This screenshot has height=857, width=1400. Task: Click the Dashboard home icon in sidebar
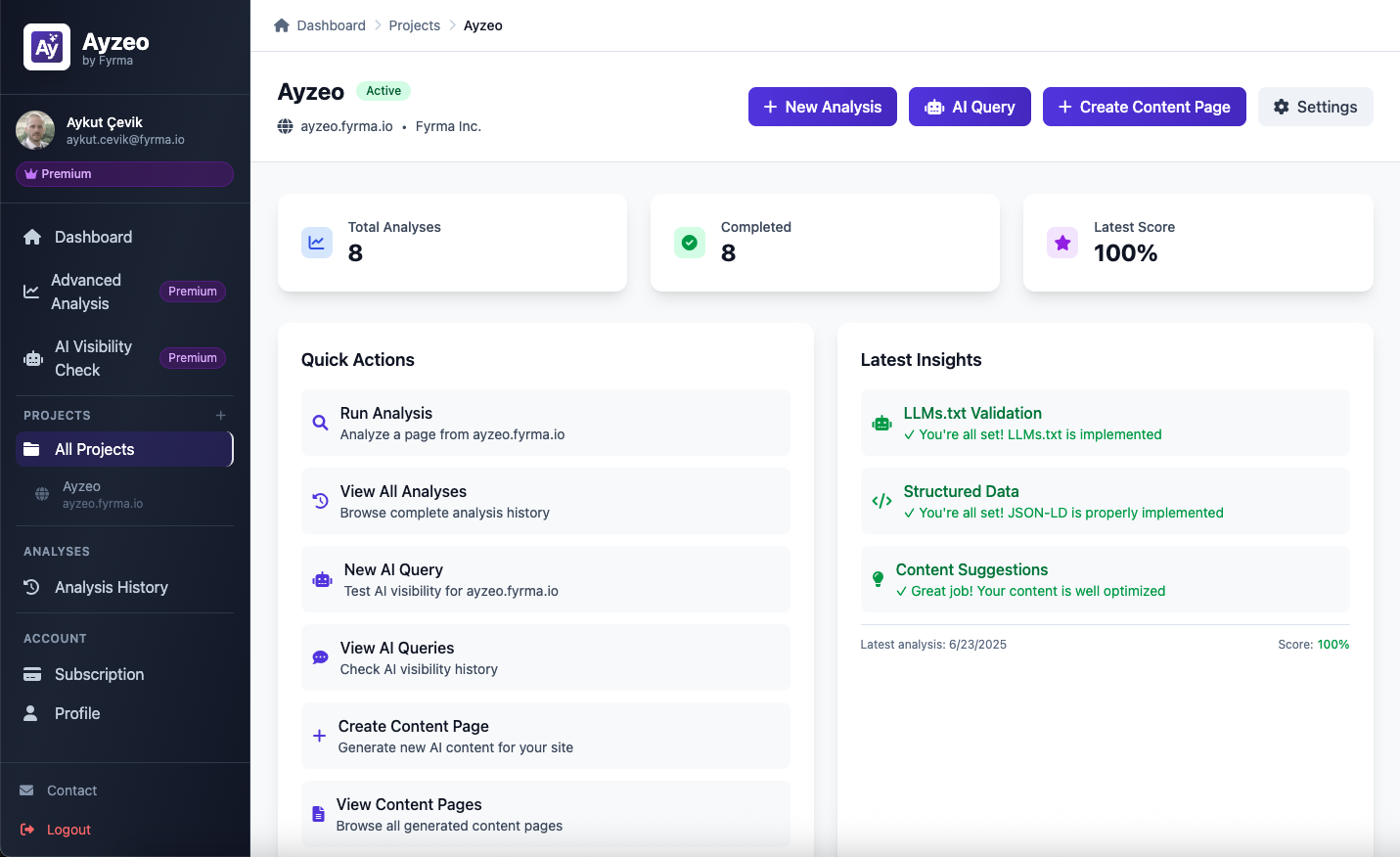click(32, 237)
